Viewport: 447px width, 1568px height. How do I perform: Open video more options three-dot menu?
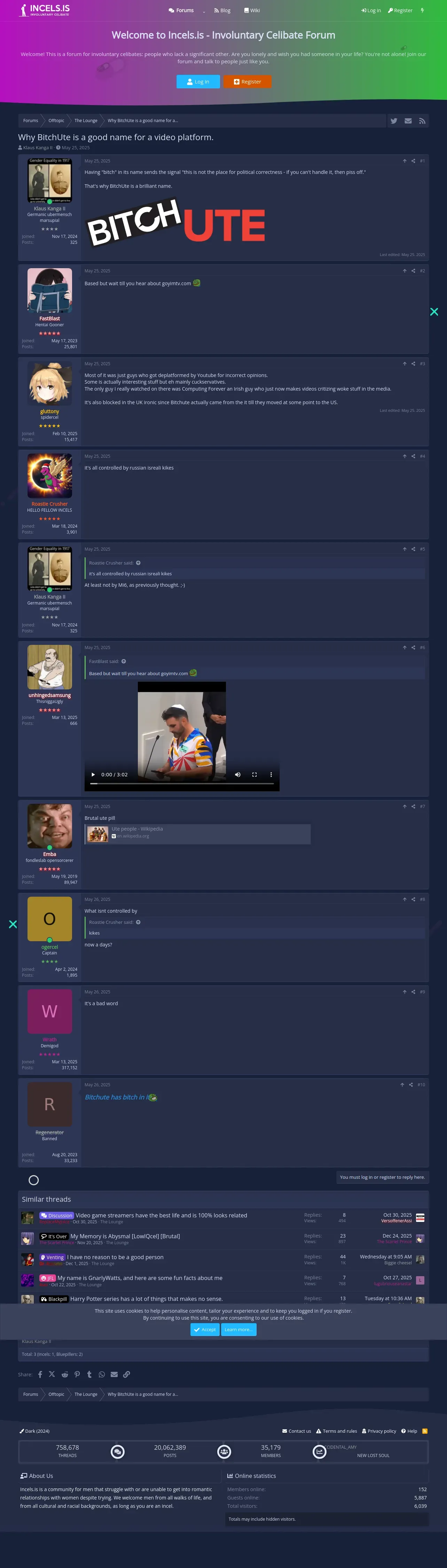271,775
